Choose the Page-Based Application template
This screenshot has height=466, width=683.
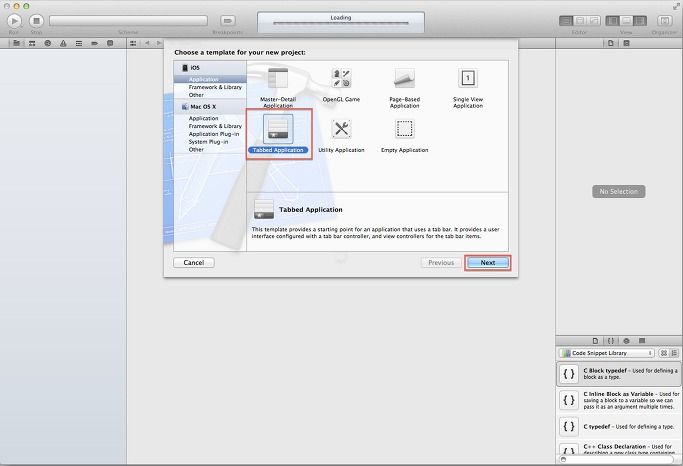(x=405, y=88)
